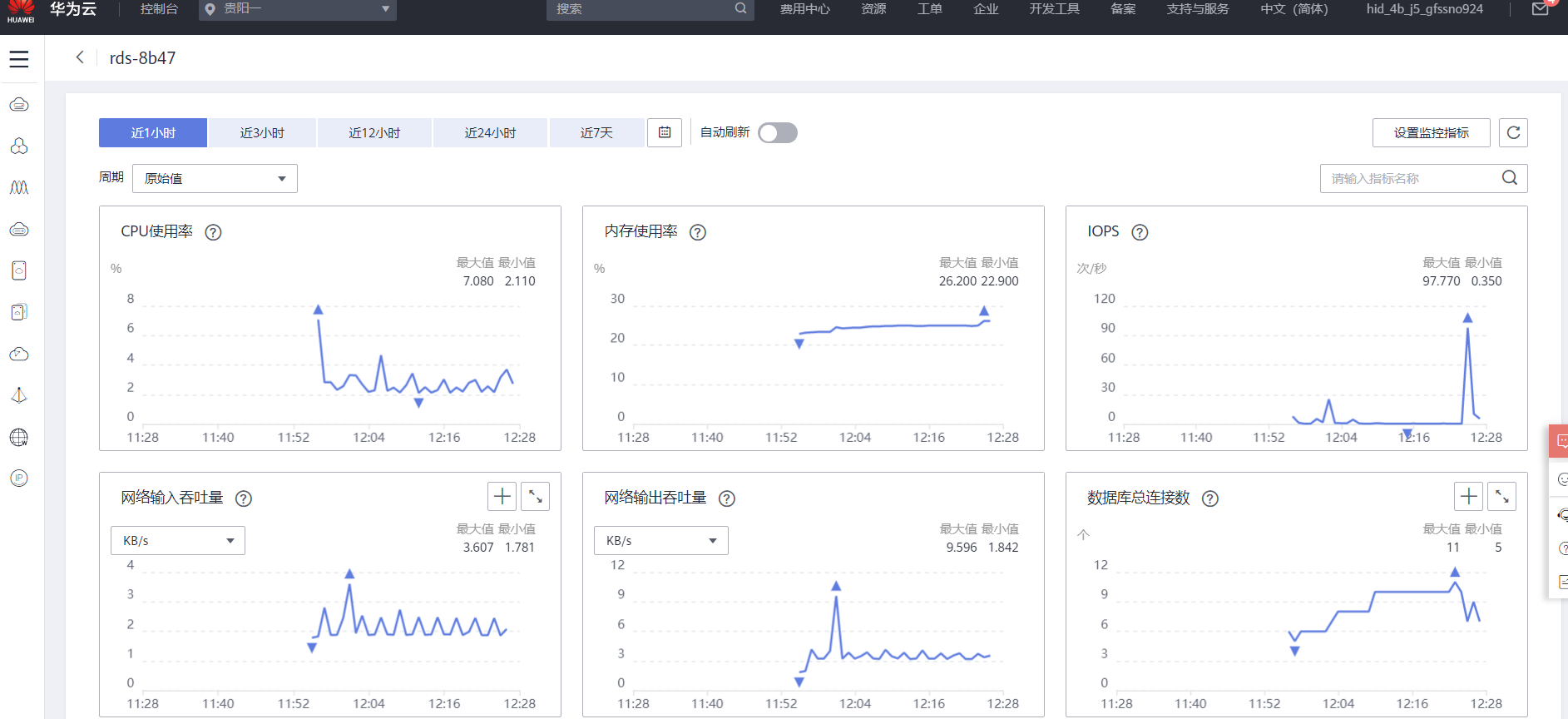This screenshot has width=1568, height=719.
Task: Select the 近7天 tab
Action: pos(596,133)
